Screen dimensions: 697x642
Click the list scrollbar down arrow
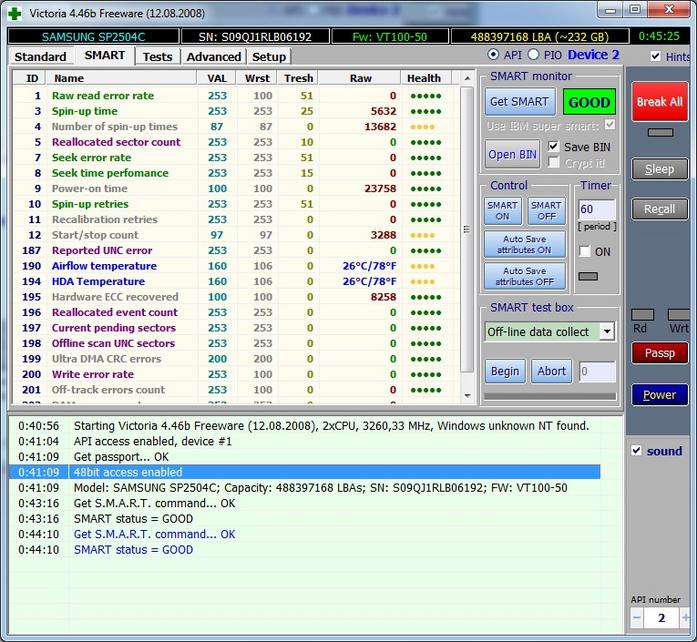click(467, 395)
